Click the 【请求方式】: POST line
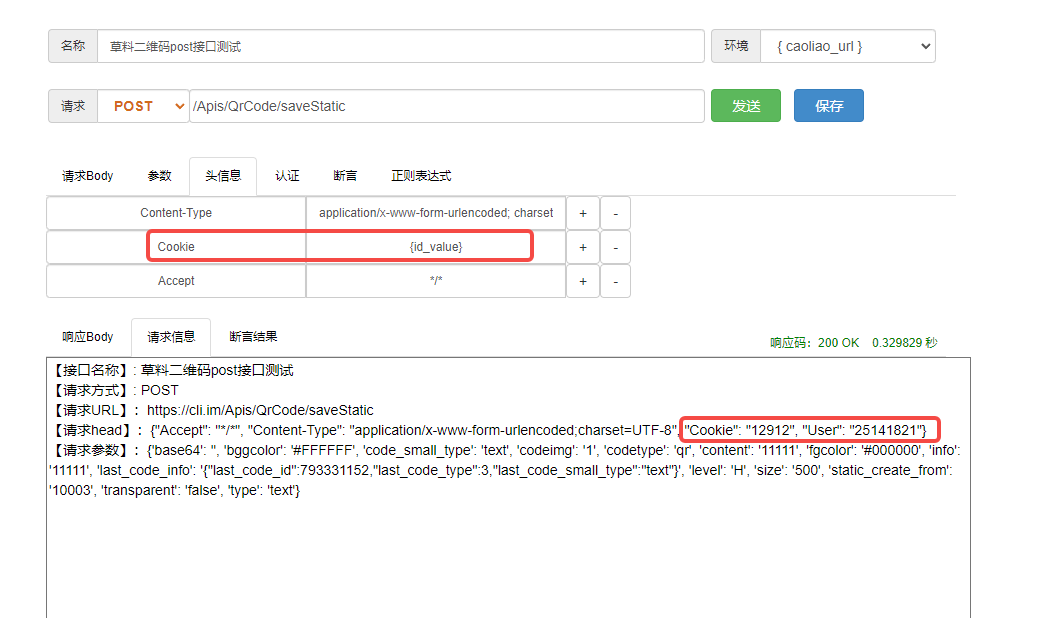This screenshot has height=618, width=1039. click(115, 390)
